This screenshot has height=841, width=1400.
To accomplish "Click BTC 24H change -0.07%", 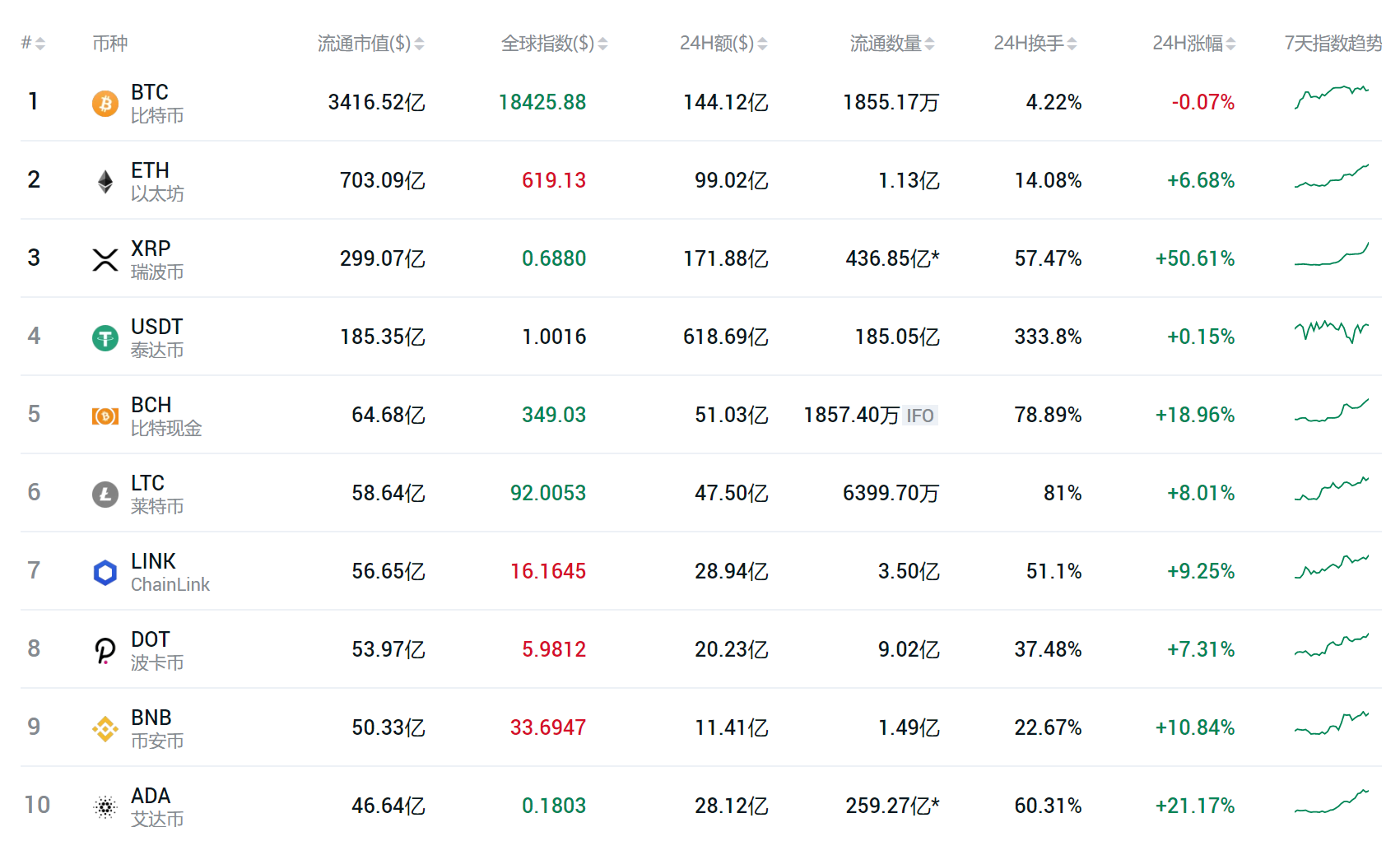I will 1203,102.
